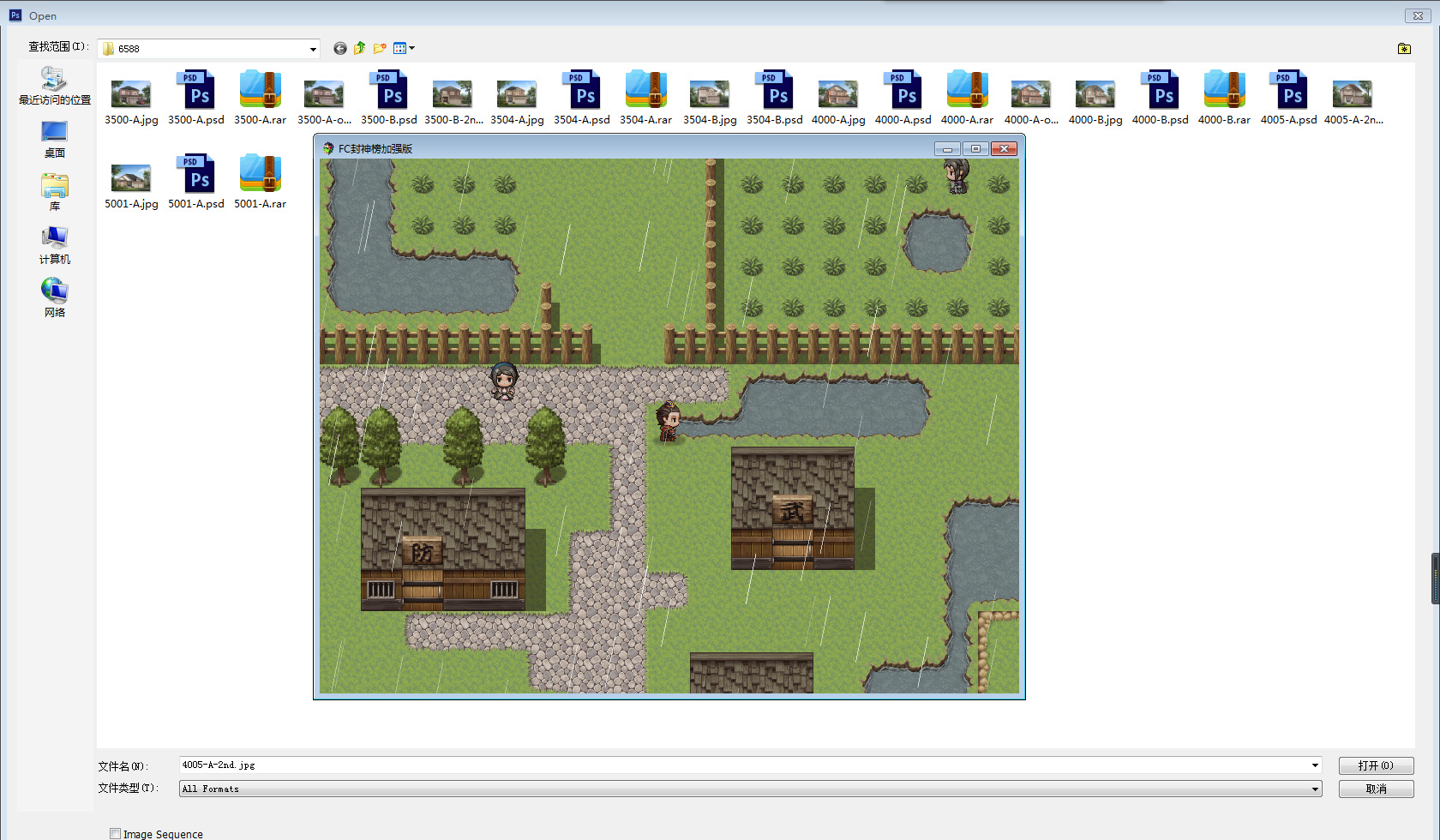Expand the Look in folder dropdown (6588)
The height and width of the screenshot is (840, 1440).
313,49
